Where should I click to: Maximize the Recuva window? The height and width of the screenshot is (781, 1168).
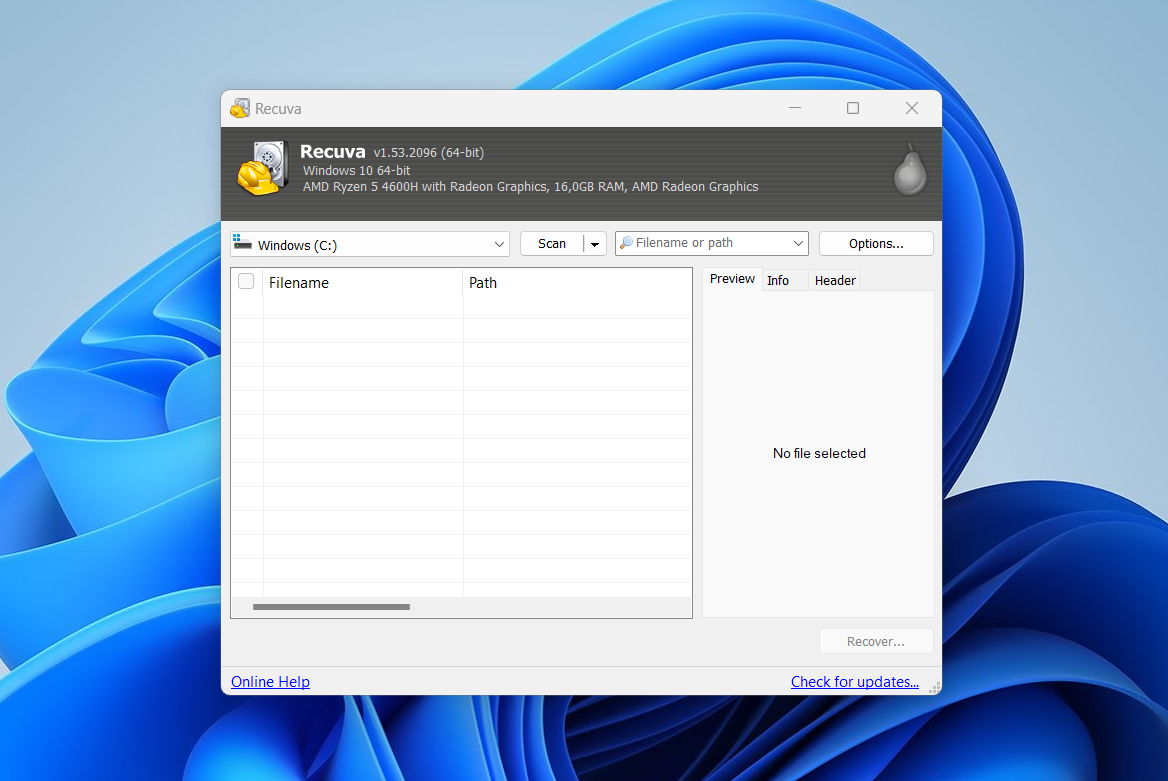(x=853, y=108)
